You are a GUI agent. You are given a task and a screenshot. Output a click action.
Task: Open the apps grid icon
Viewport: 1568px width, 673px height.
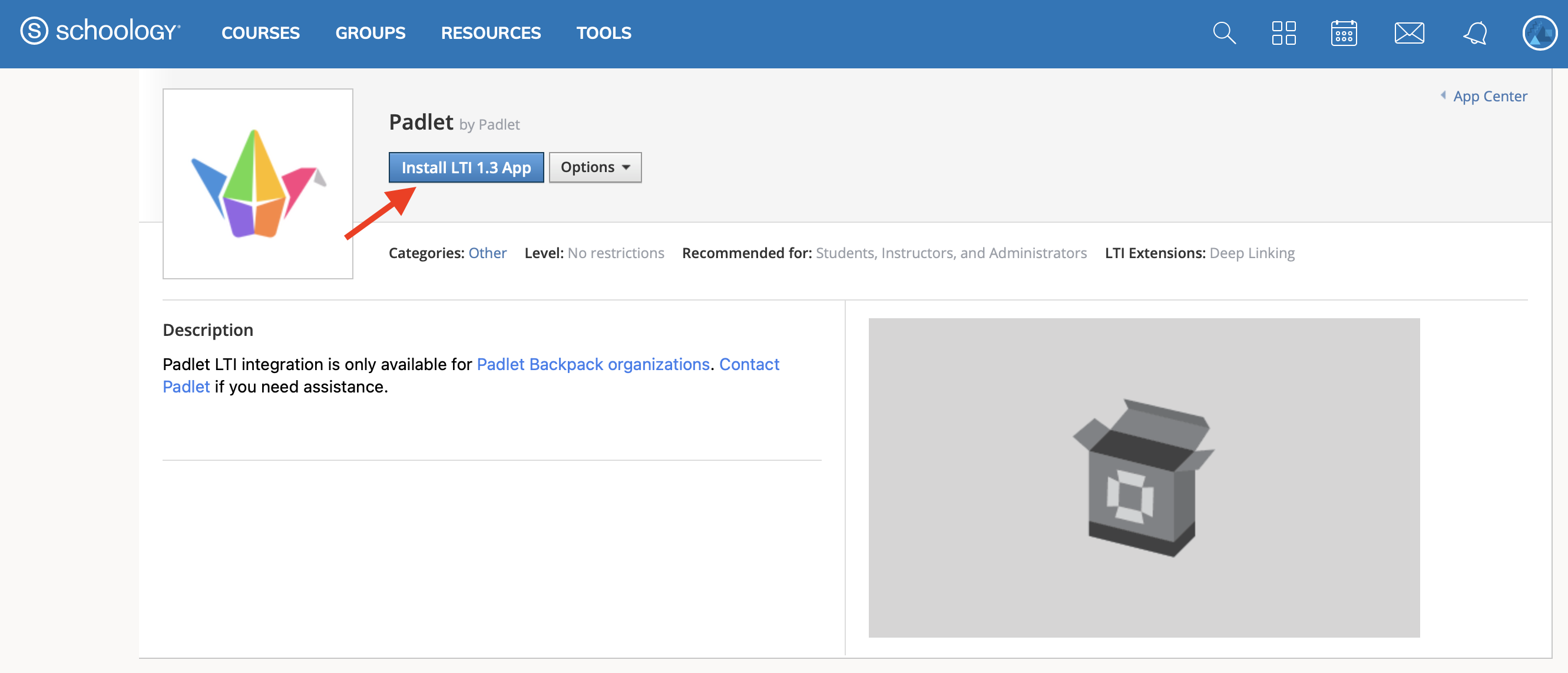pos(1283,33)
